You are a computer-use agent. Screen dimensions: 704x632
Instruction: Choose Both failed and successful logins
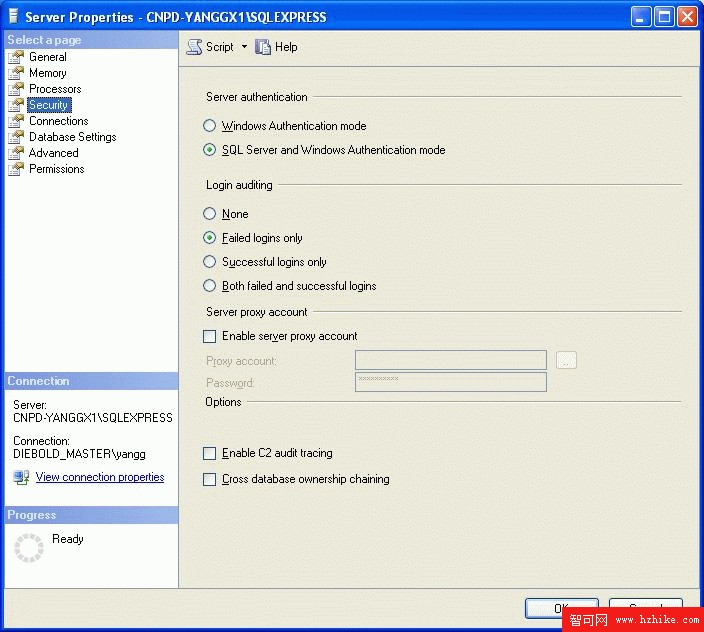[x=209, y=285]
